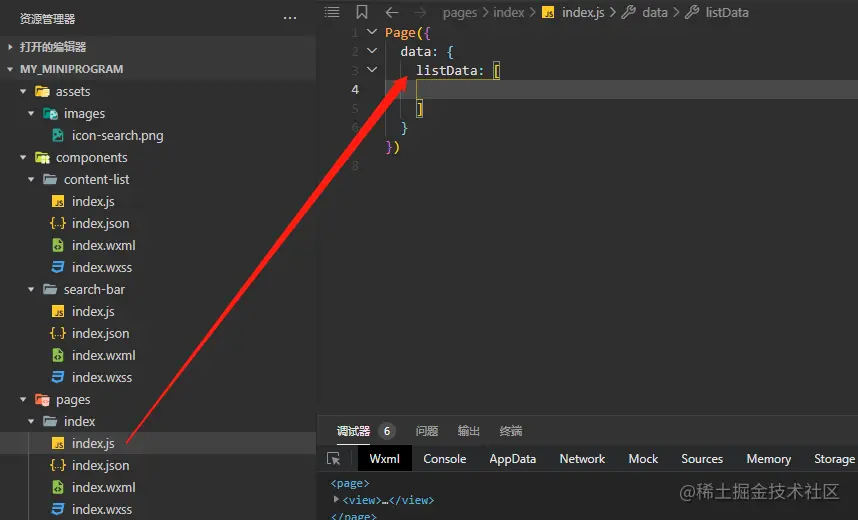The width and height of the screenshot is (858, 520).
Task: Click the bookmark icon in editor toolbar
Action: pyautogui.click(x=362, y=12)
